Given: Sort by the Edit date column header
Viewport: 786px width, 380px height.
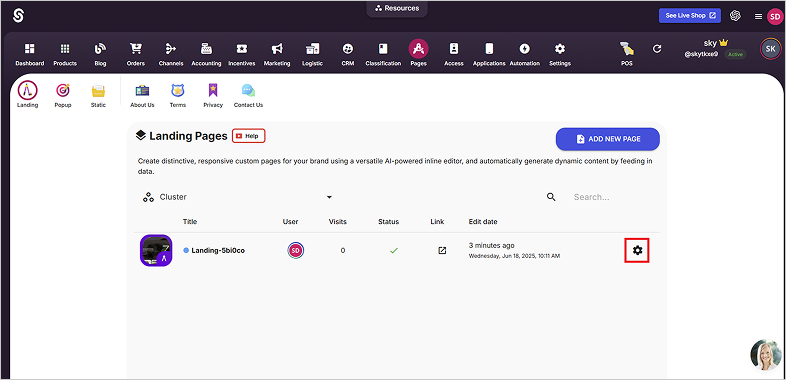Looking at the screenshot, I should click(x=483, y=222).
